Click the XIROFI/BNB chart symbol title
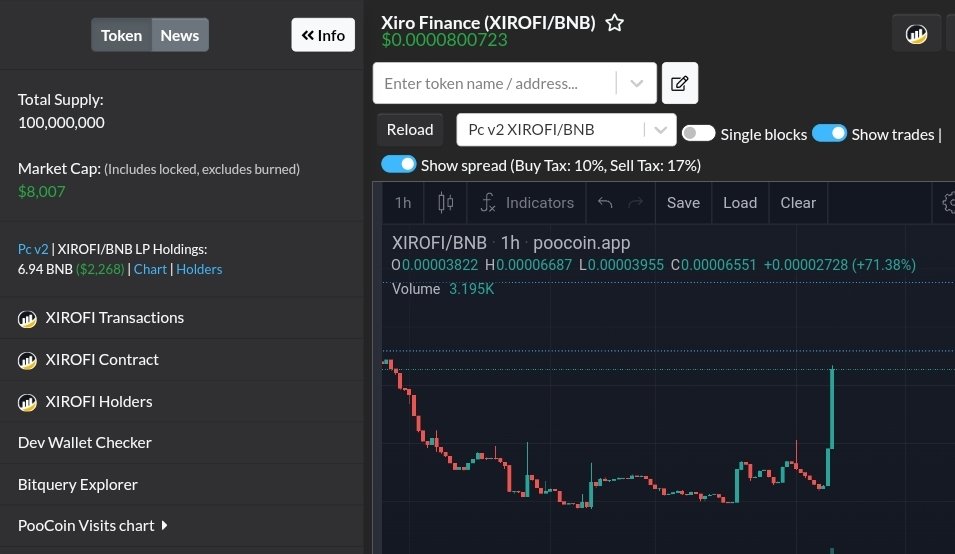The image size is (955, 554). (x=439, y=243)
